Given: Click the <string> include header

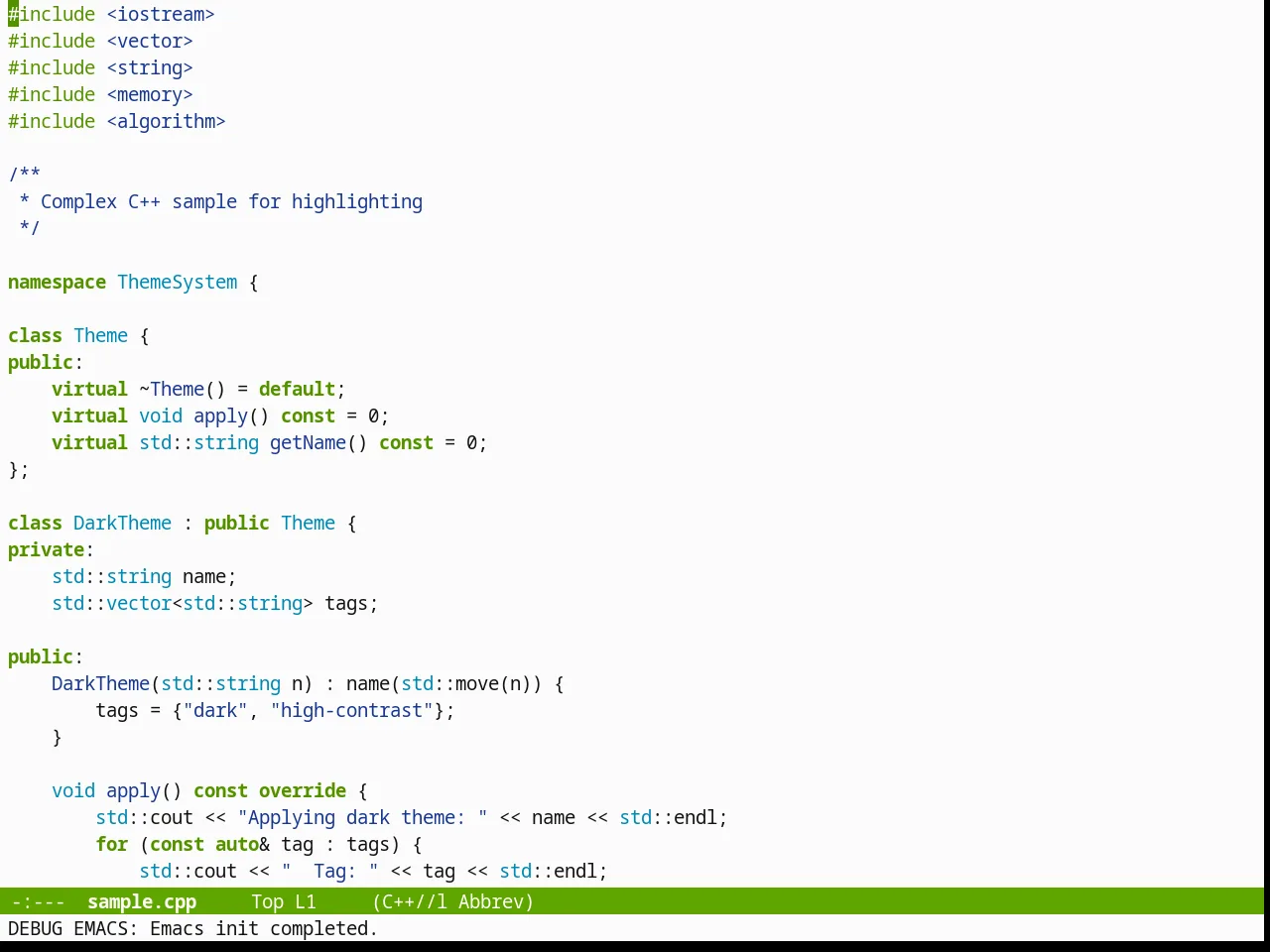Looking at the screenshot, I should (150, 67).
